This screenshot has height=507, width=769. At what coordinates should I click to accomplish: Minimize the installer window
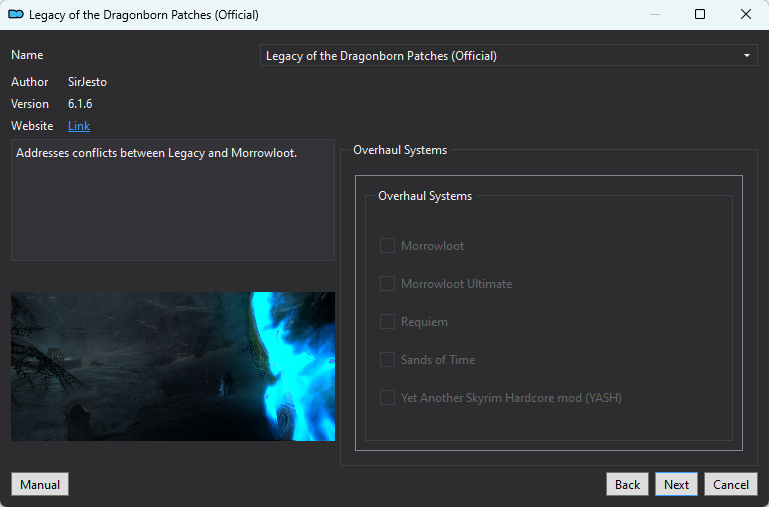[x=655, y=14]
